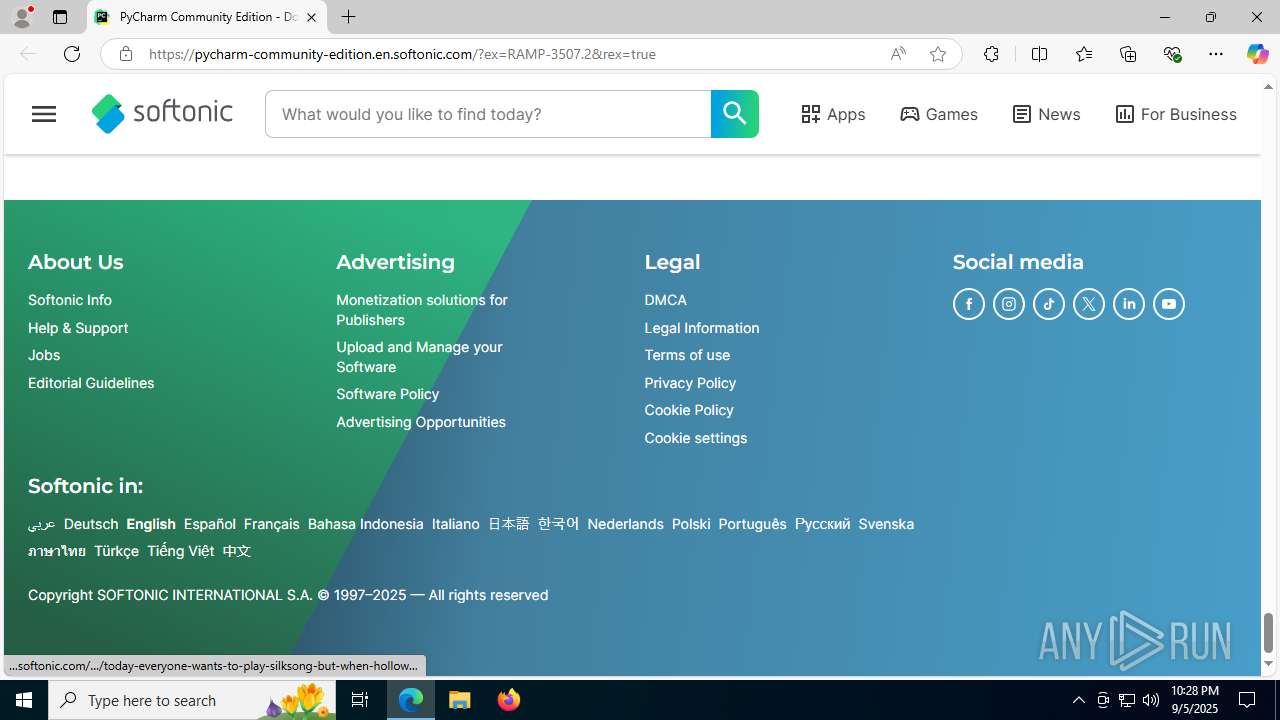Image resolution: width=1280 pixels, height=720 pixels.
Task: Open the Cookie Policy link
Action: coord(689,410)
